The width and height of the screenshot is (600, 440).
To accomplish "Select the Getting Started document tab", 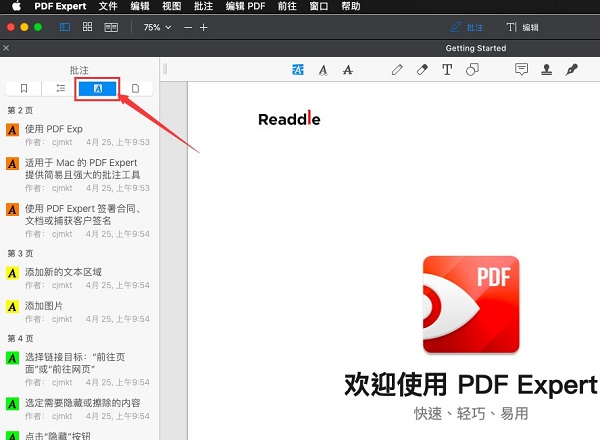I will 476,48.
